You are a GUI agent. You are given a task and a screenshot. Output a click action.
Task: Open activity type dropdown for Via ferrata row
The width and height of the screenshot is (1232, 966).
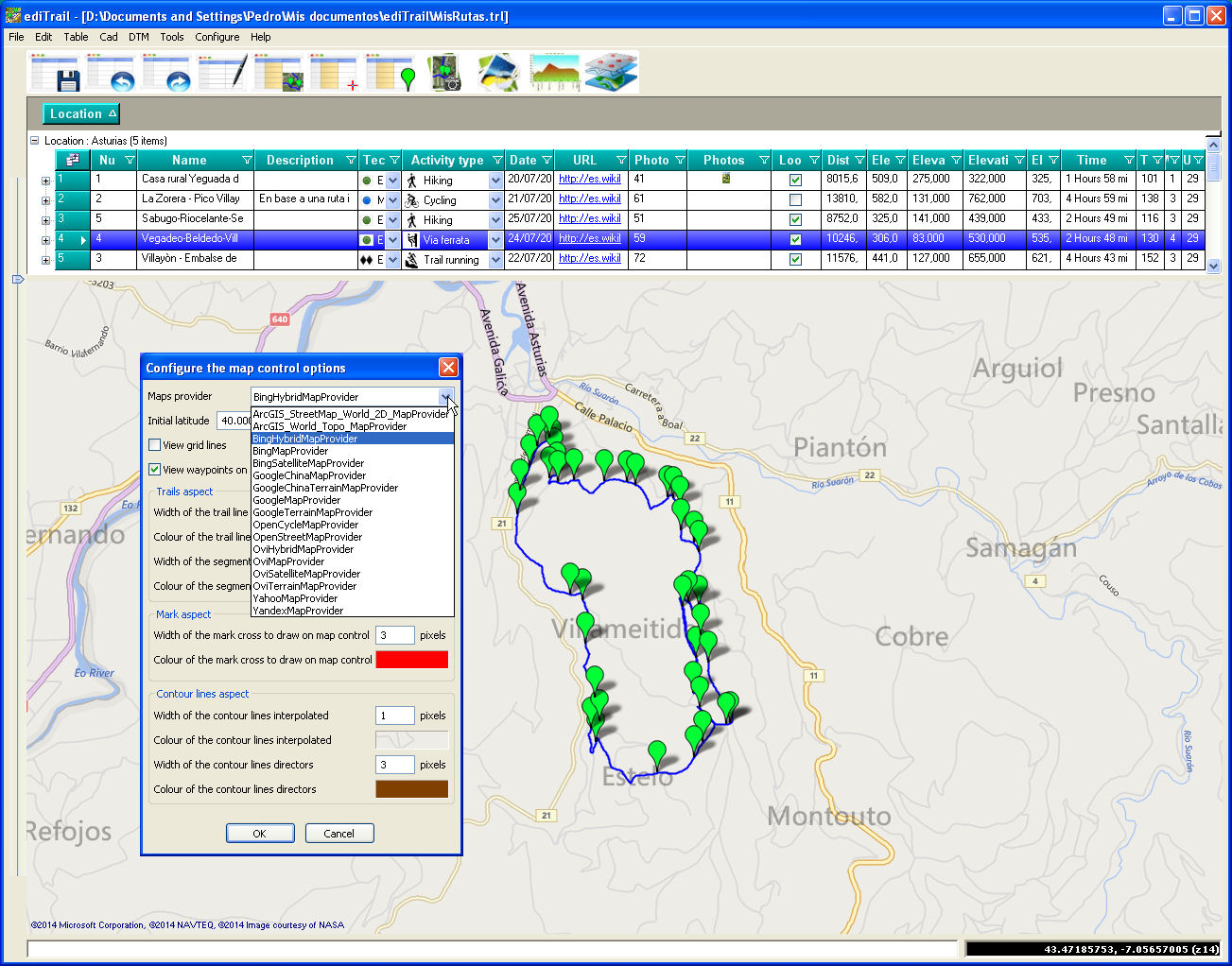click(x=495, y=240)
